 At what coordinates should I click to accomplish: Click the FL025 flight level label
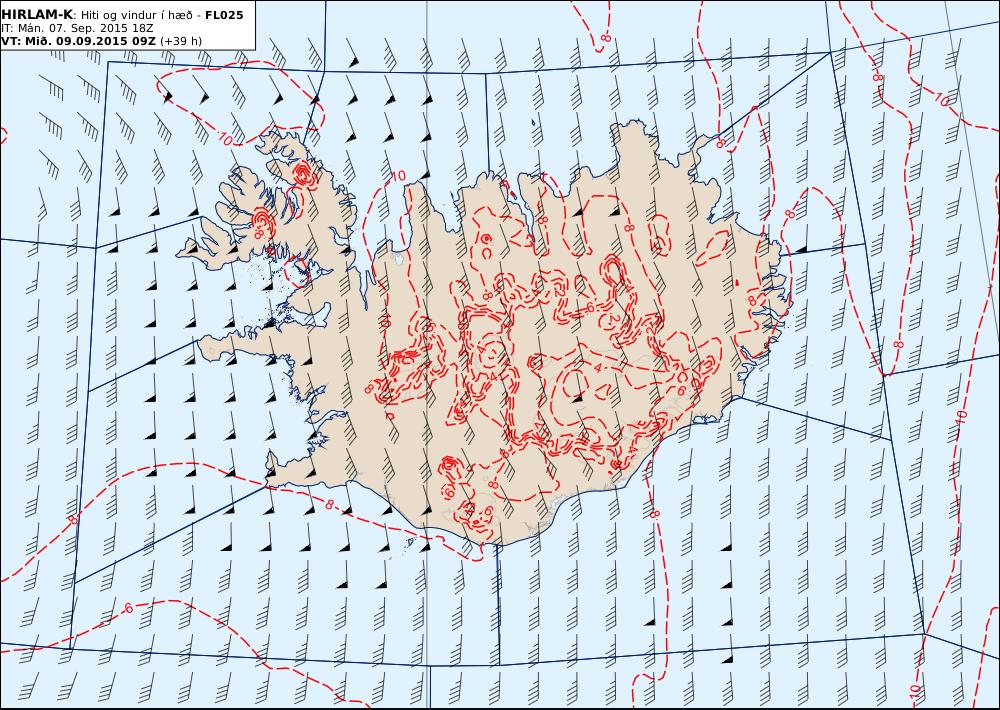[224, 15]
